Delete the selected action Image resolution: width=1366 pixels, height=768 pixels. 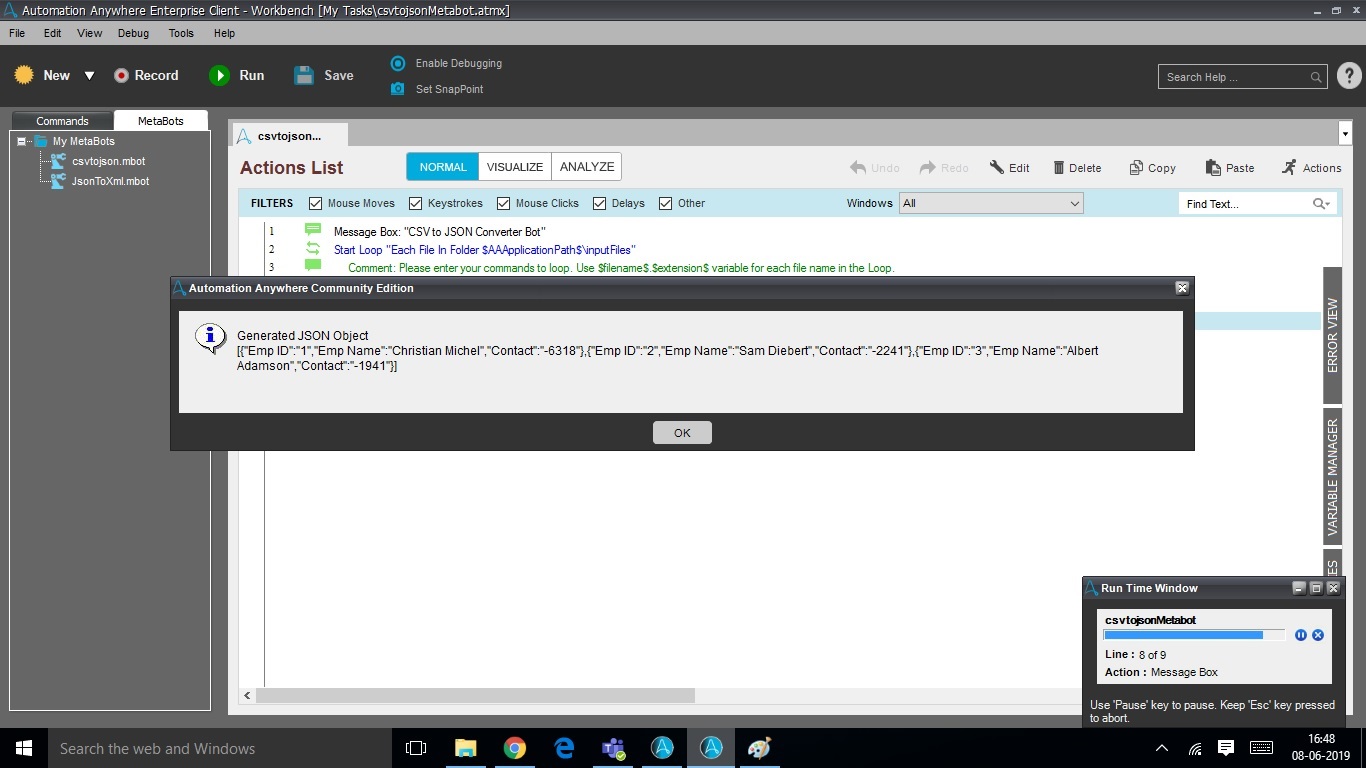(x=1077, y=168)
